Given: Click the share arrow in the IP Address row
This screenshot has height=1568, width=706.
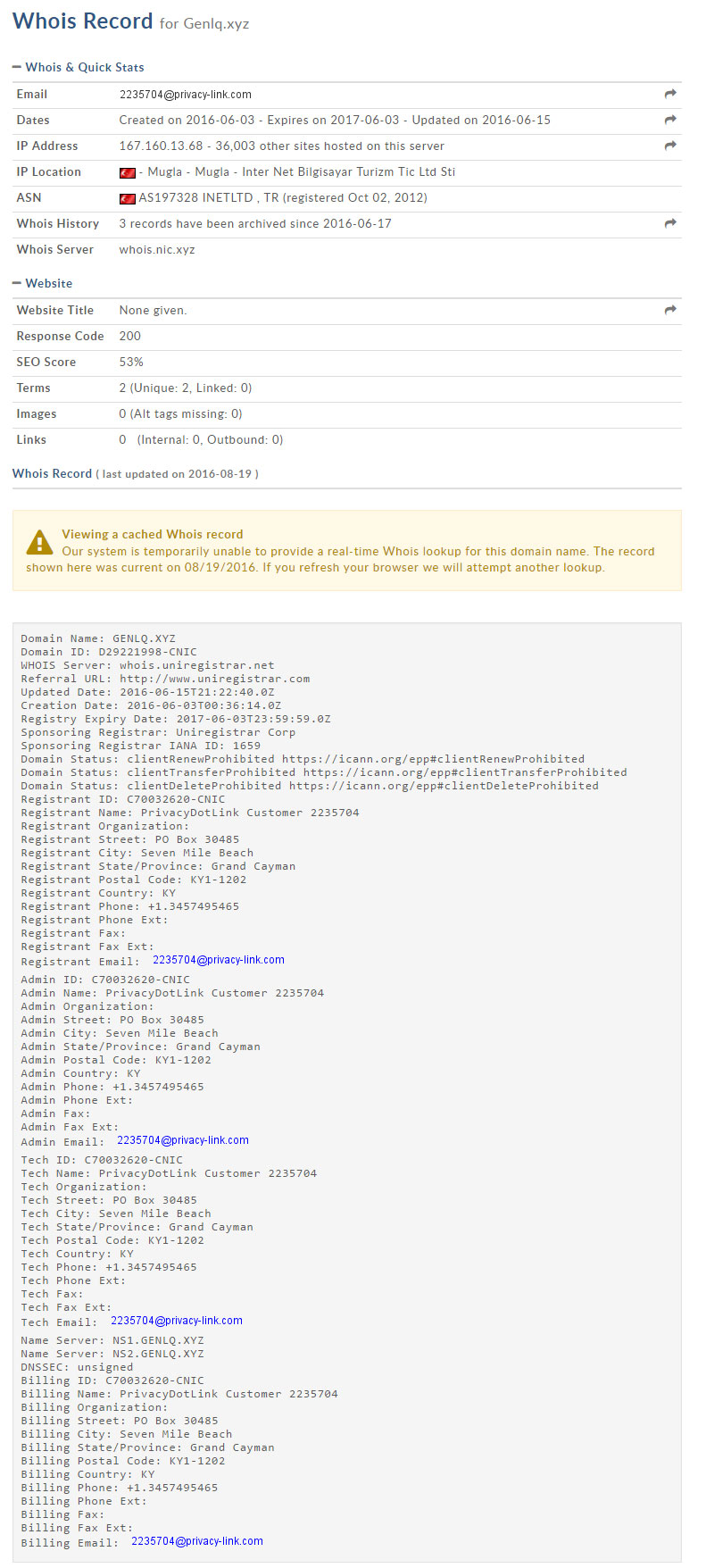Looking at the screenshot, I should tap(670, 146).
